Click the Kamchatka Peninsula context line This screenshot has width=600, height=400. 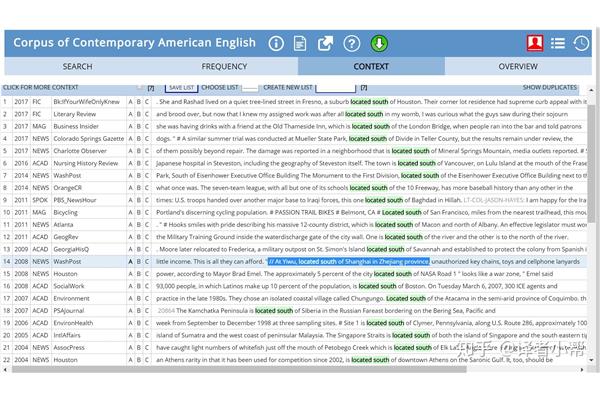pos(326,310)
